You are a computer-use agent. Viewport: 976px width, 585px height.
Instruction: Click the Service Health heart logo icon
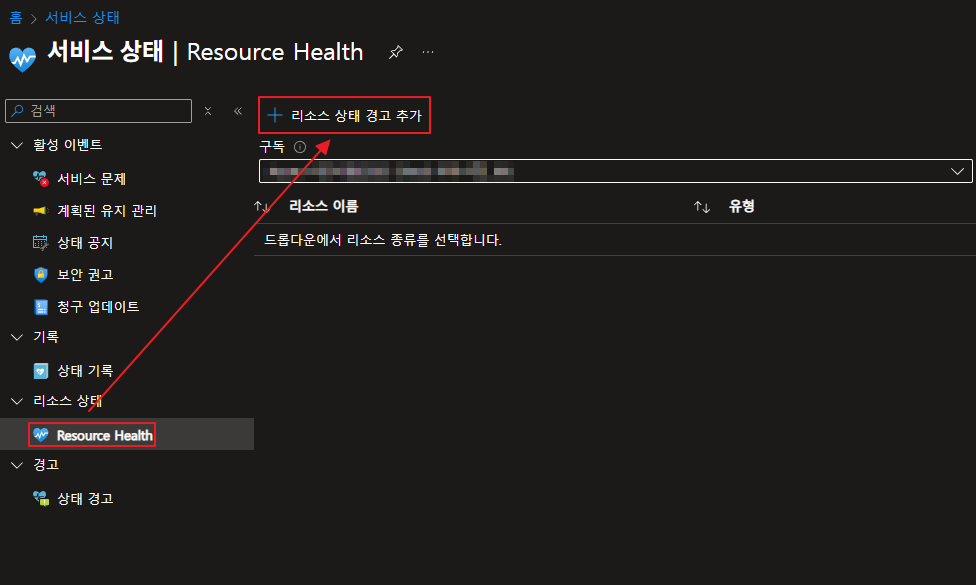[22, 59]
